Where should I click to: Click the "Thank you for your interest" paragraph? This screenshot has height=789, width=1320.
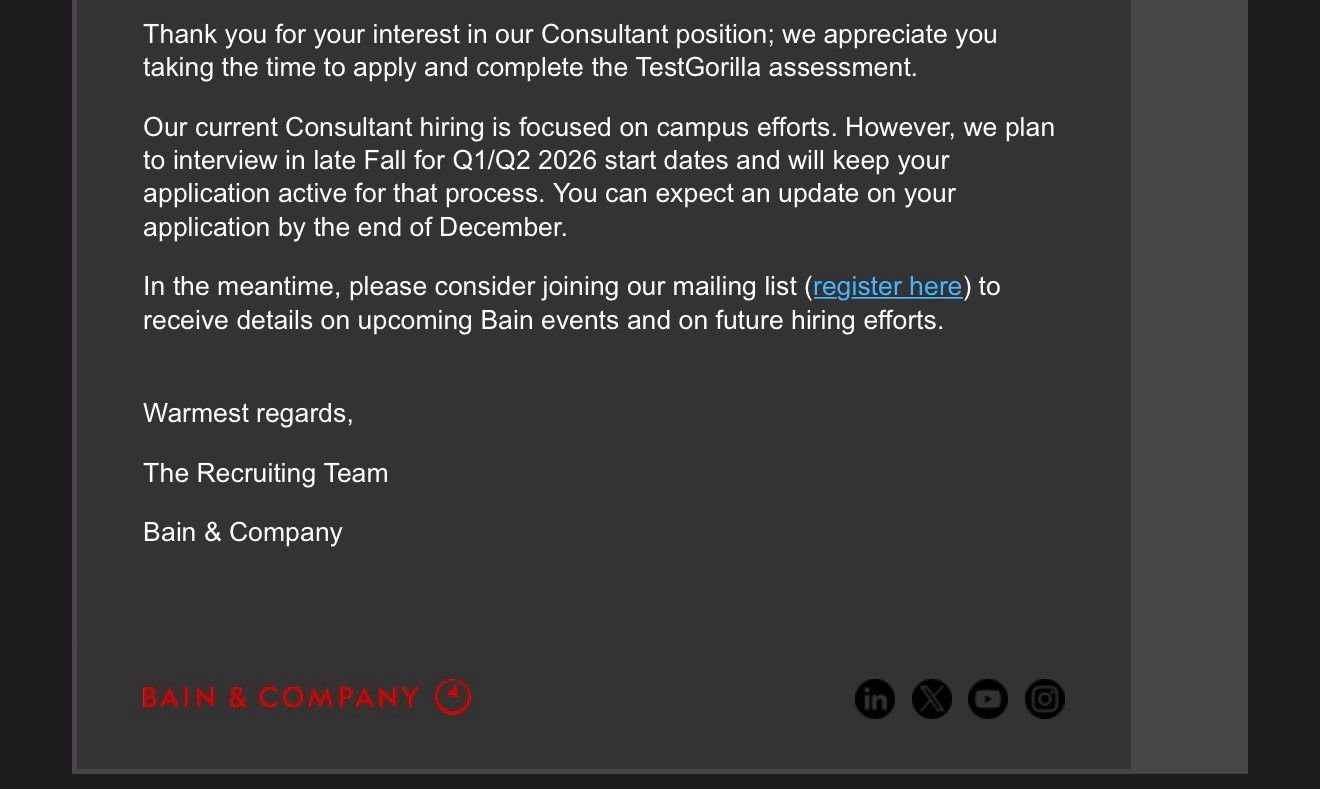(x=570, y=51)
